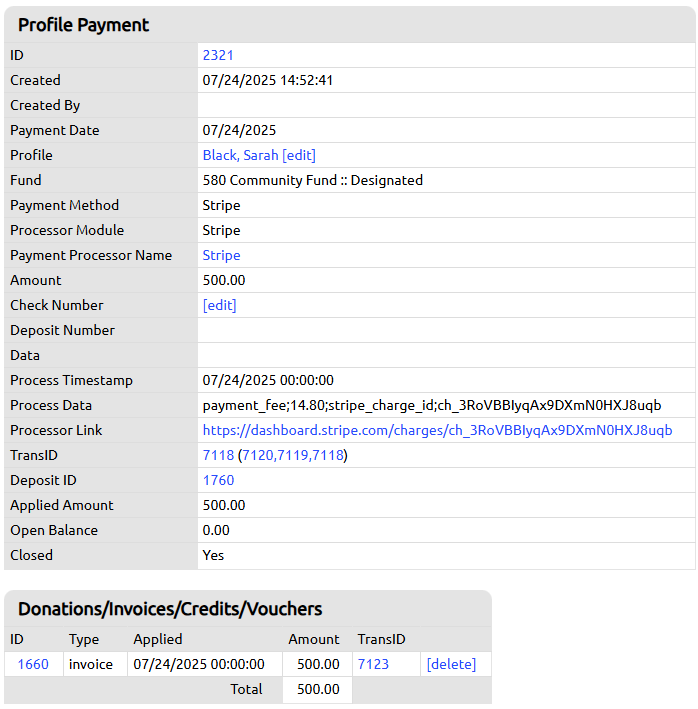
Task: Open transaction 7120,7119,7118 link in parentheses
Action: coord(293,455)
